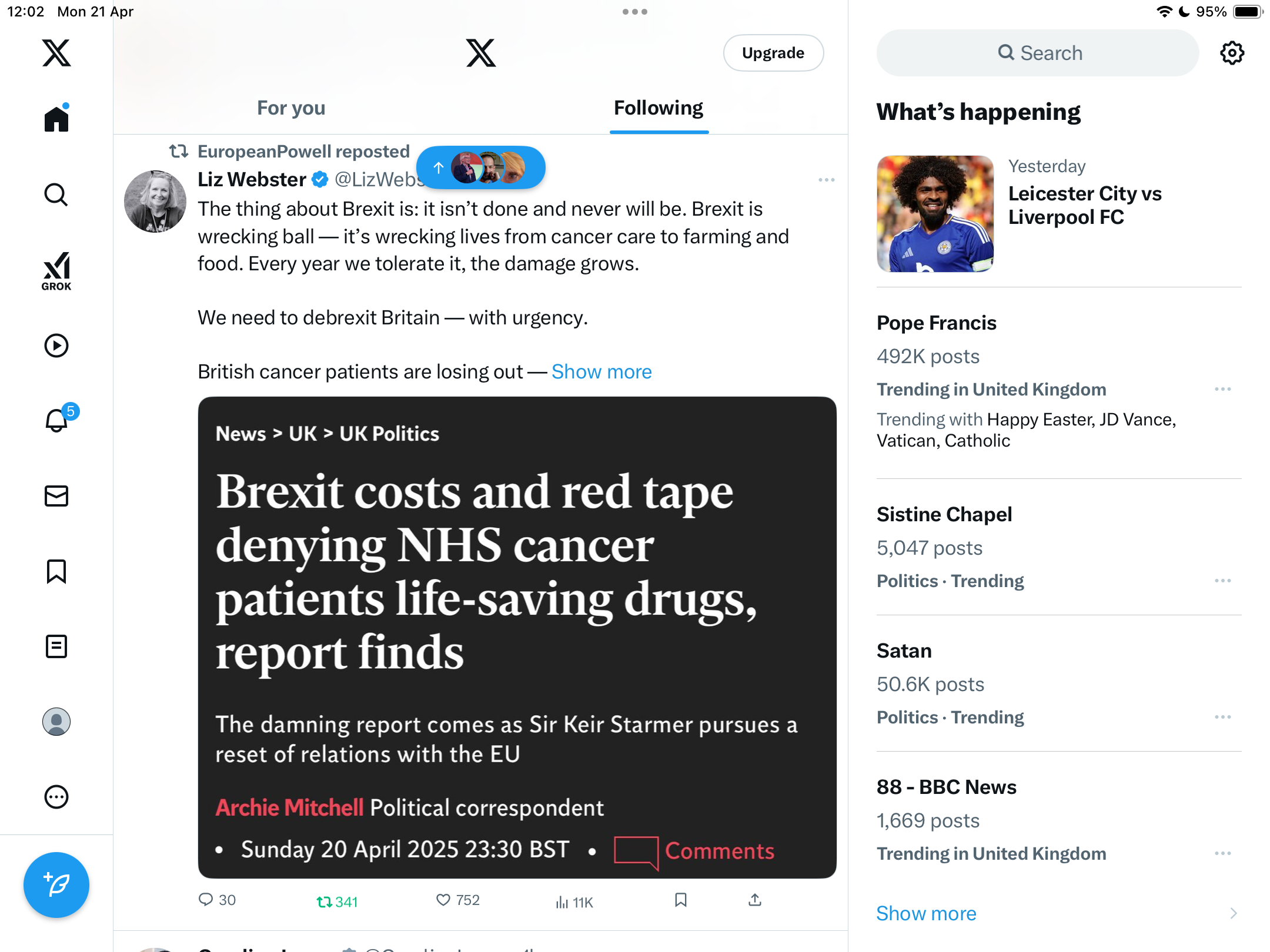The height and width of the screenshot is (952, 1270).
Task: Click the Upgrade button
Action: click(773, 53)
